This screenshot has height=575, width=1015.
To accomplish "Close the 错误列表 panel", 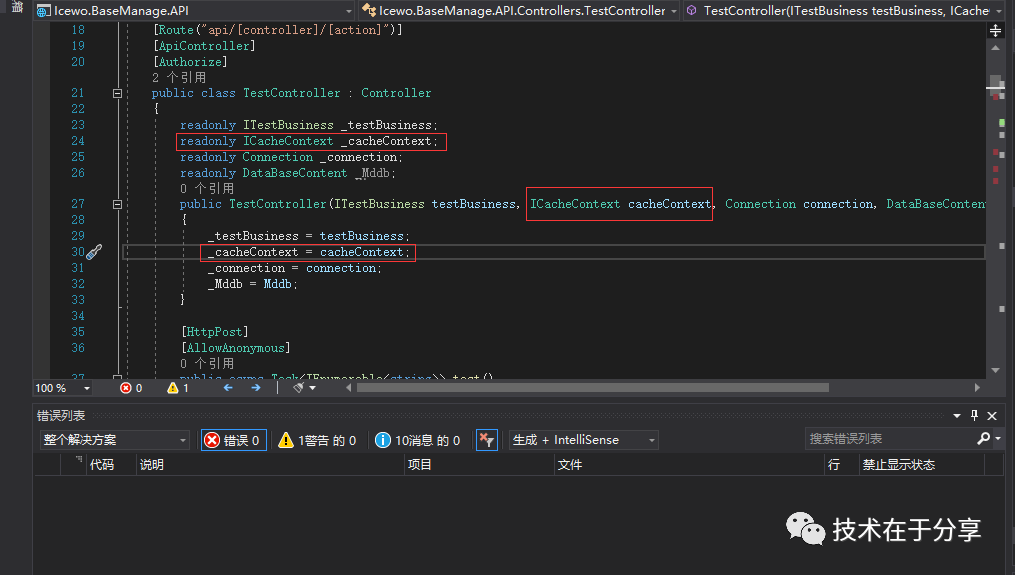I will coord(992,416).
